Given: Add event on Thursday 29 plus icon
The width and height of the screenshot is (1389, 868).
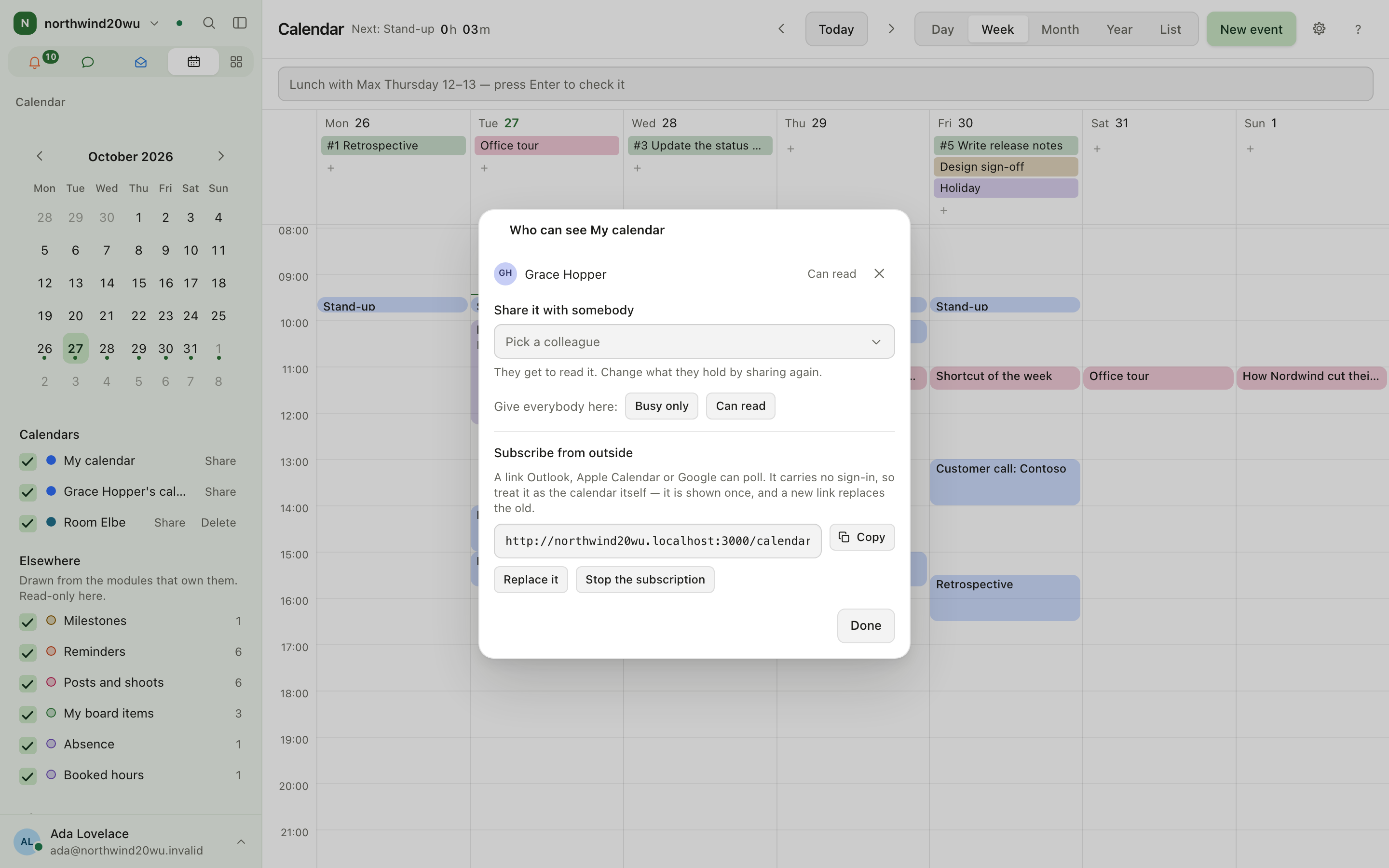Looking at the screenshot, I should pyautogui.click(x=790, y=149).
